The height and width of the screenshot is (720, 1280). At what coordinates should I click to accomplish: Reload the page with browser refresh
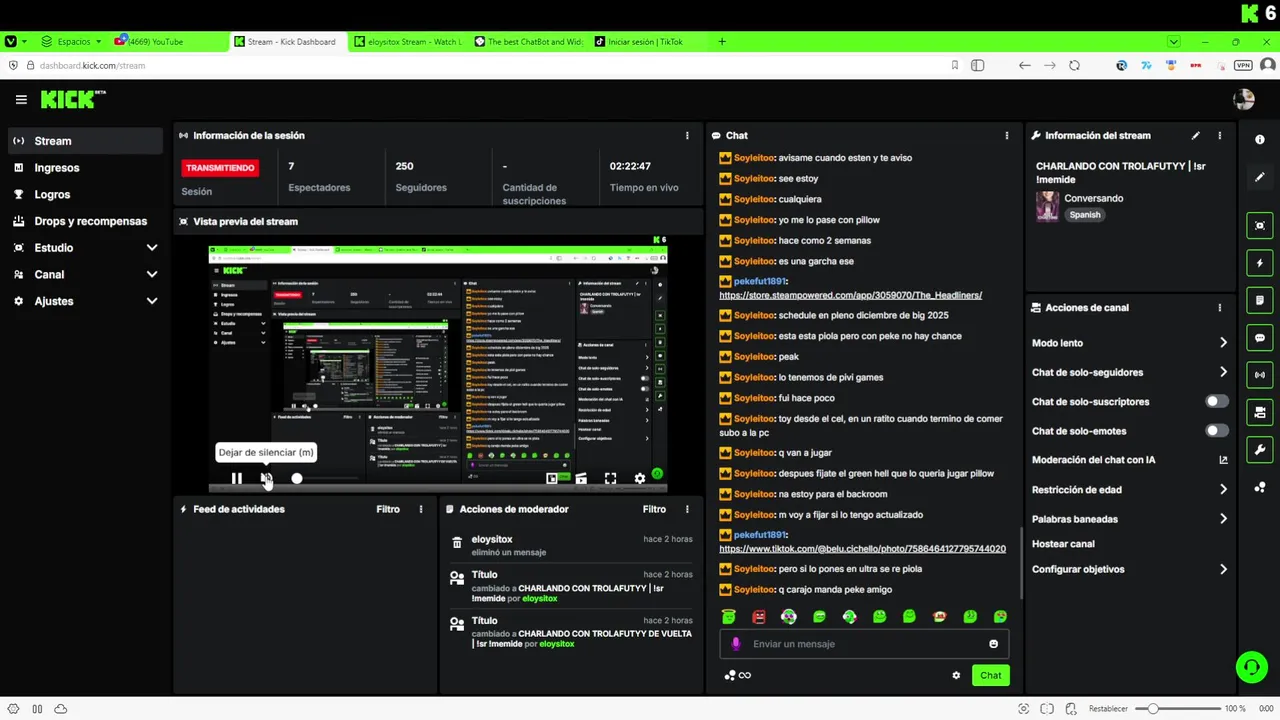[x=1074, y=65]
